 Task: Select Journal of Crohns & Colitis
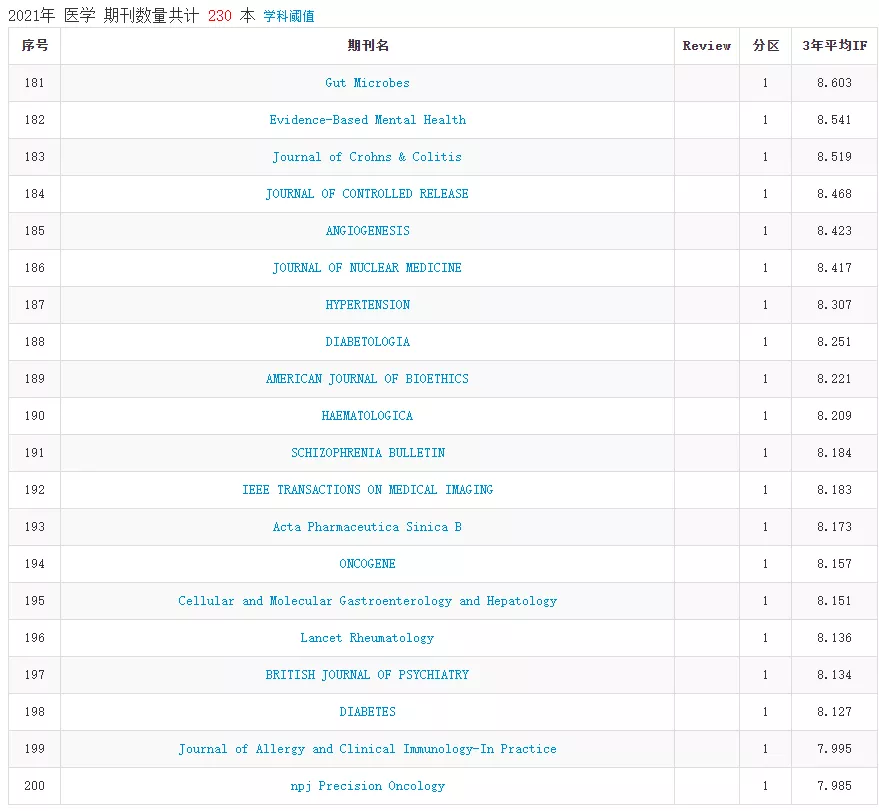pyautogui.click(x=367, y=157)
